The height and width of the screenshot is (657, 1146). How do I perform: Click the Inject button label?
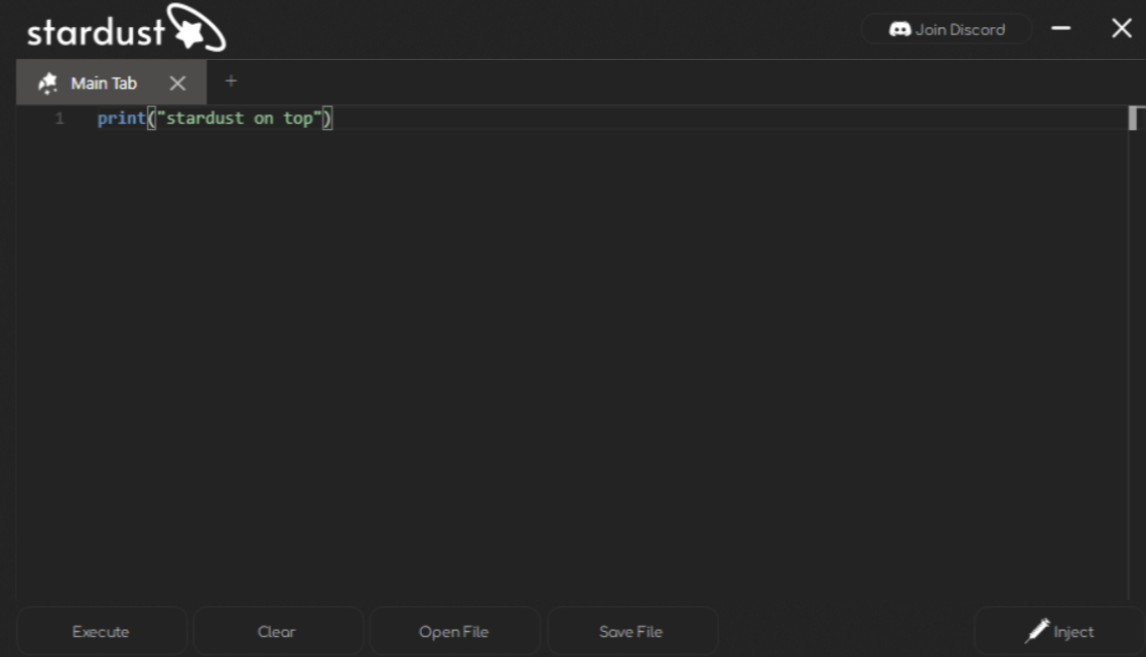point(1074,632)
